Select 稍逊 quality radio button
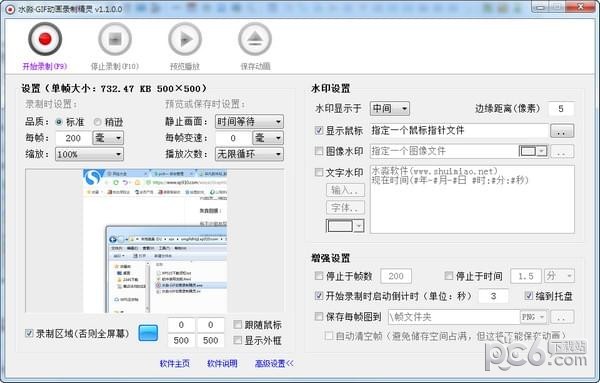The width and height of the screenshot is (600, 383). coord(98,122)
